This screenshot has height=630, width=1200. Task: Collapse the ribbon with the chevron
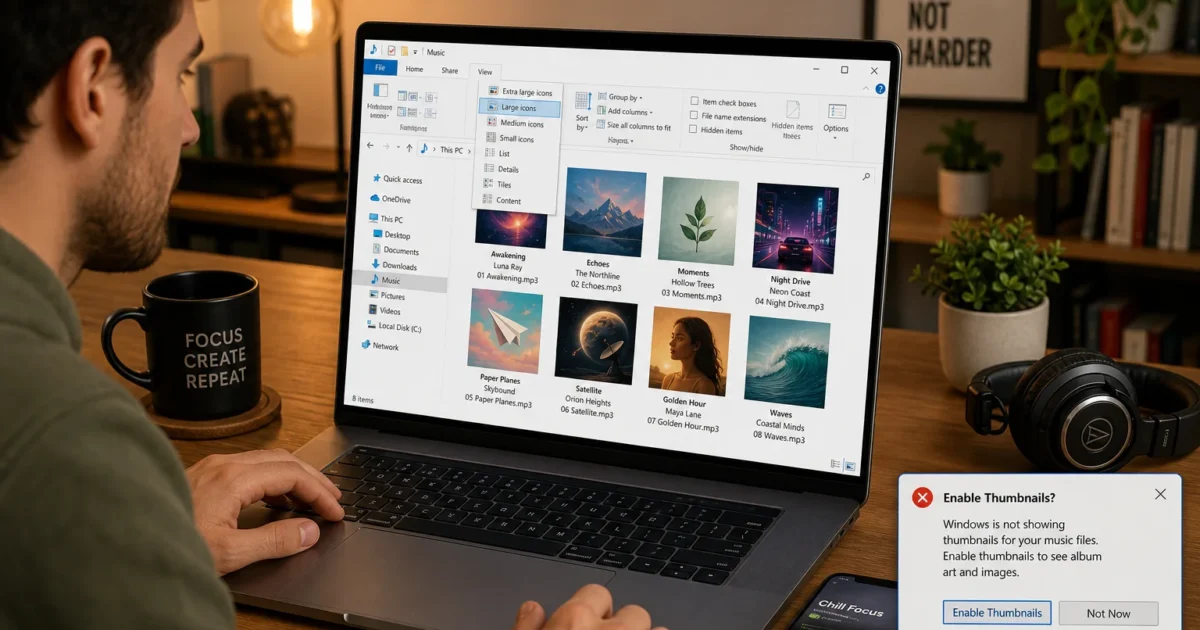click(866, 88)
